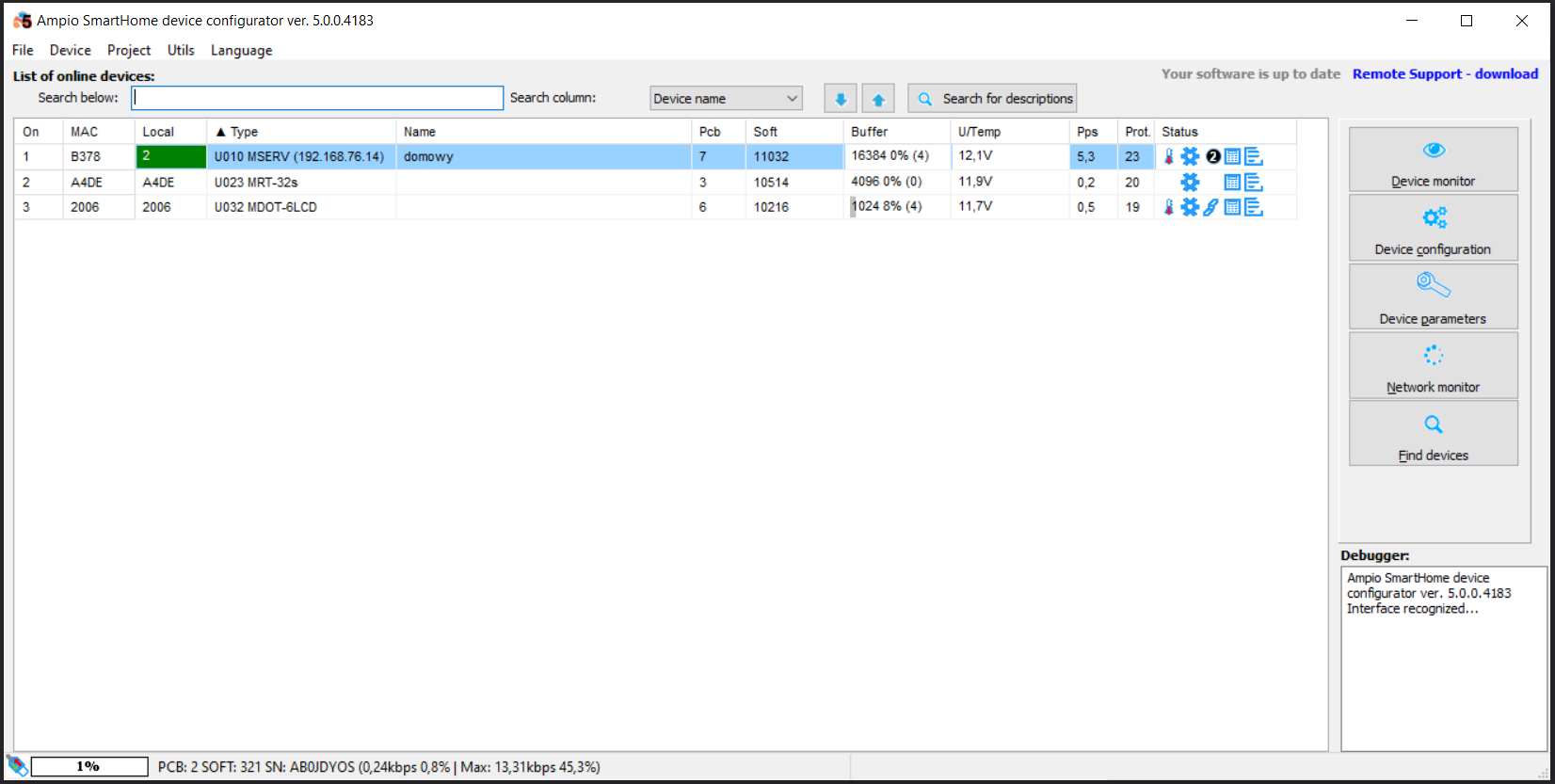The width and height of the screenshot is (1555, 784).
Task: Open the Utils menu
Action: tap(181, 51)
